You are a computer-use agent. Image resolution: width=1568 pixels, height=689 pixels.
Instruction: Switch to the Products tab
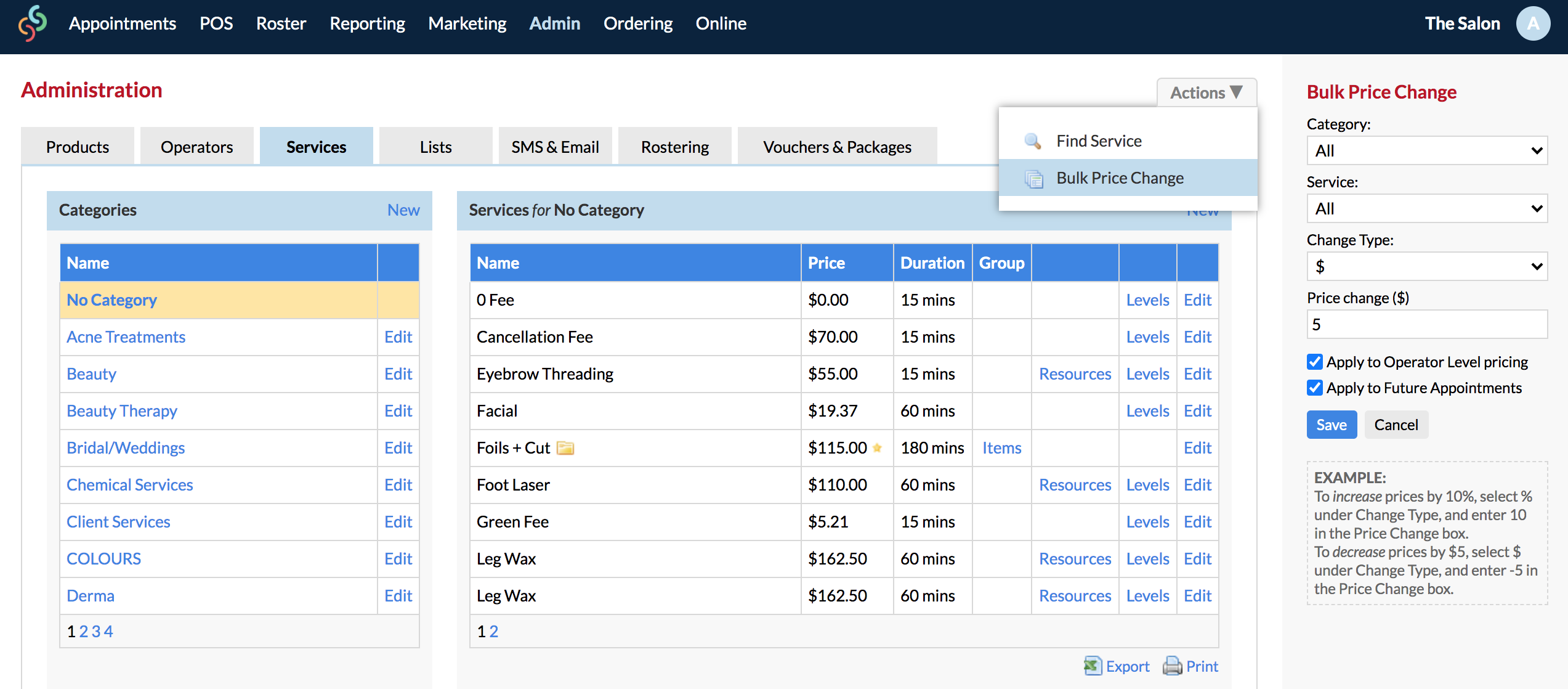click(x=78, y=147)
